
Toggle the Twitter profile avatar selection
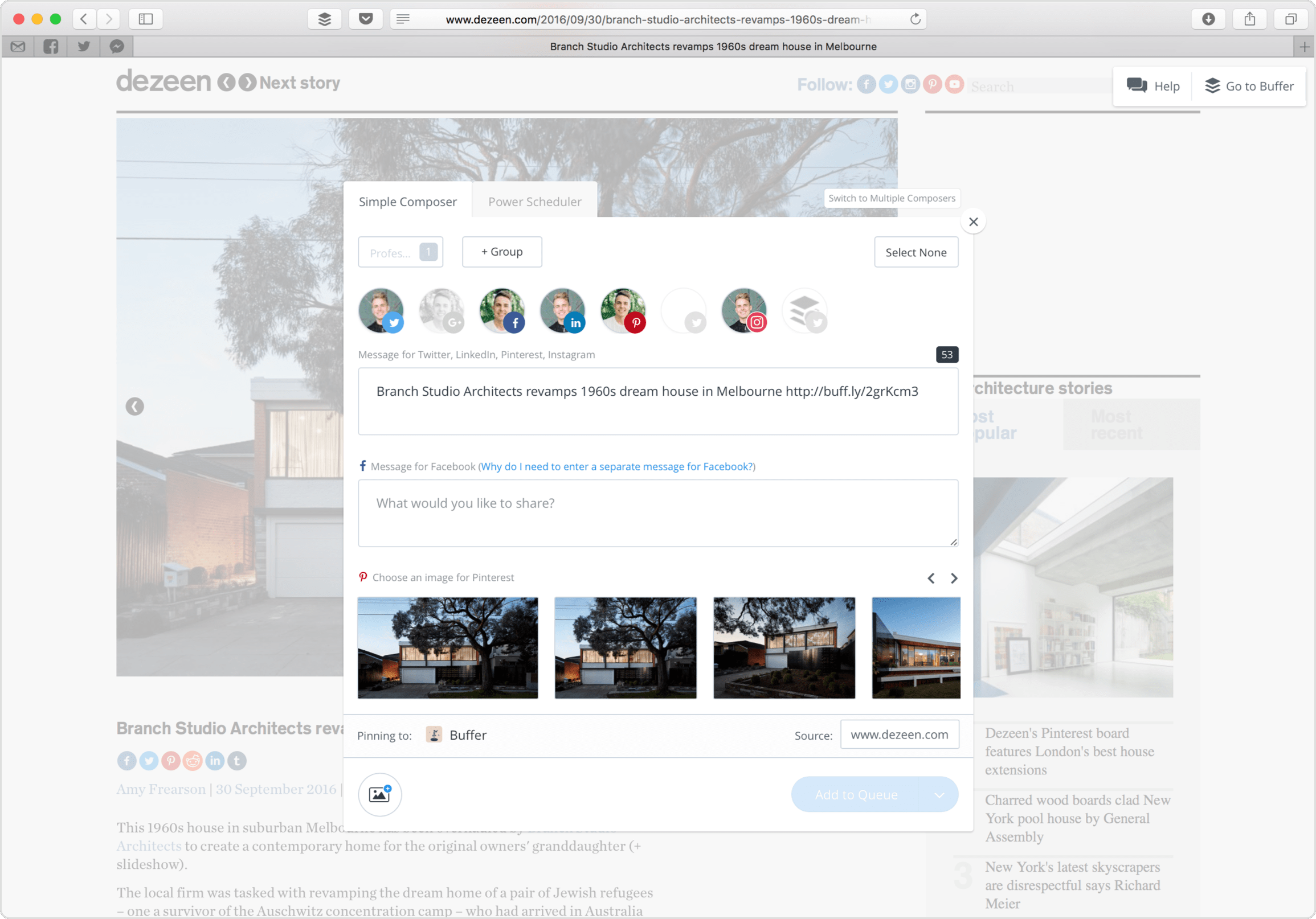coord(381,310)
